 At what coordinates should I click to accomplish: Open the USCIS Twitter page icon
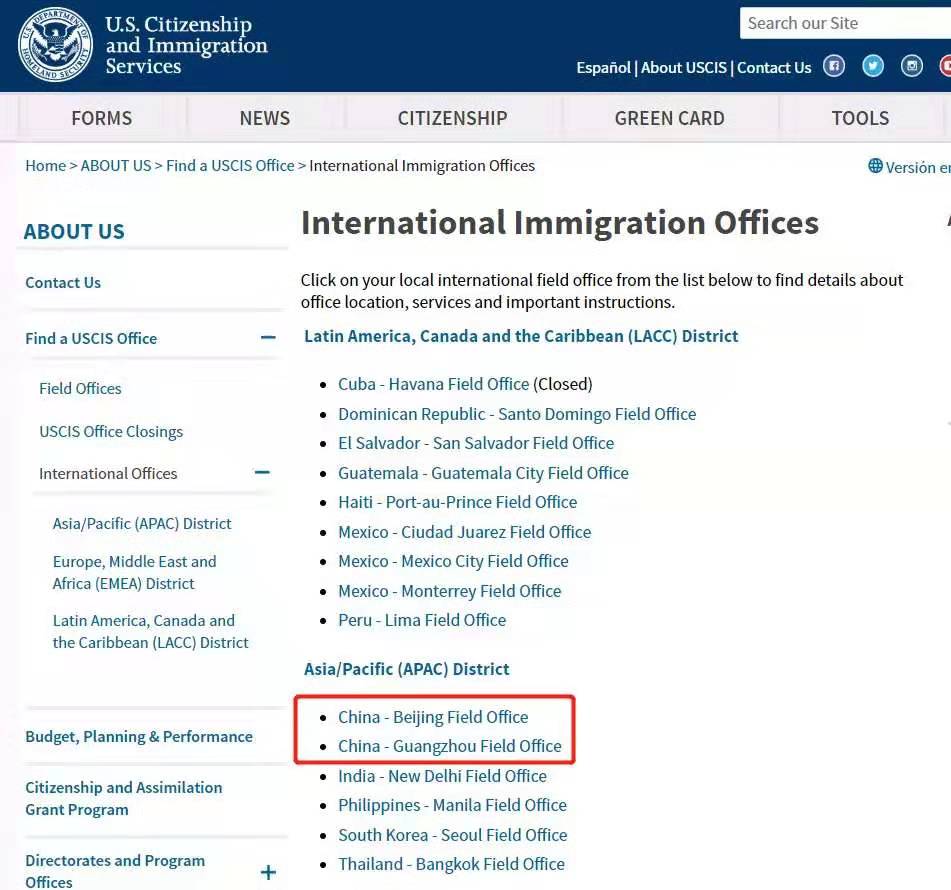tap(873, 66)
